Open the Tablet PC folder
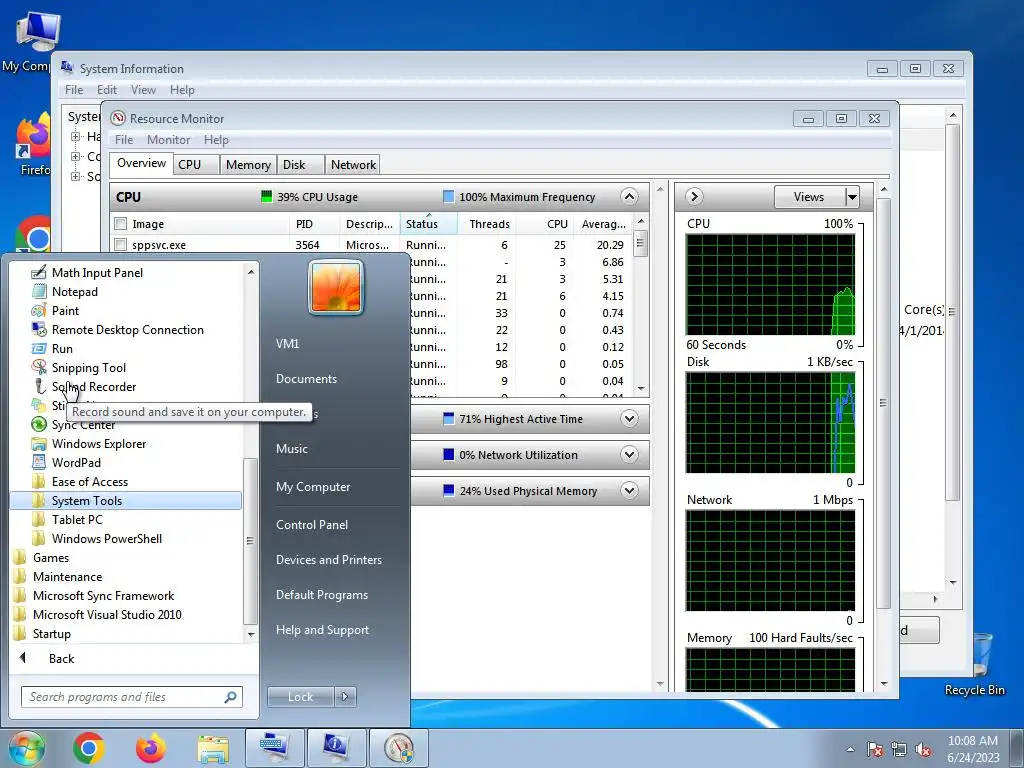The width and height of the screenshot is (1024, 768). point(77,519)
